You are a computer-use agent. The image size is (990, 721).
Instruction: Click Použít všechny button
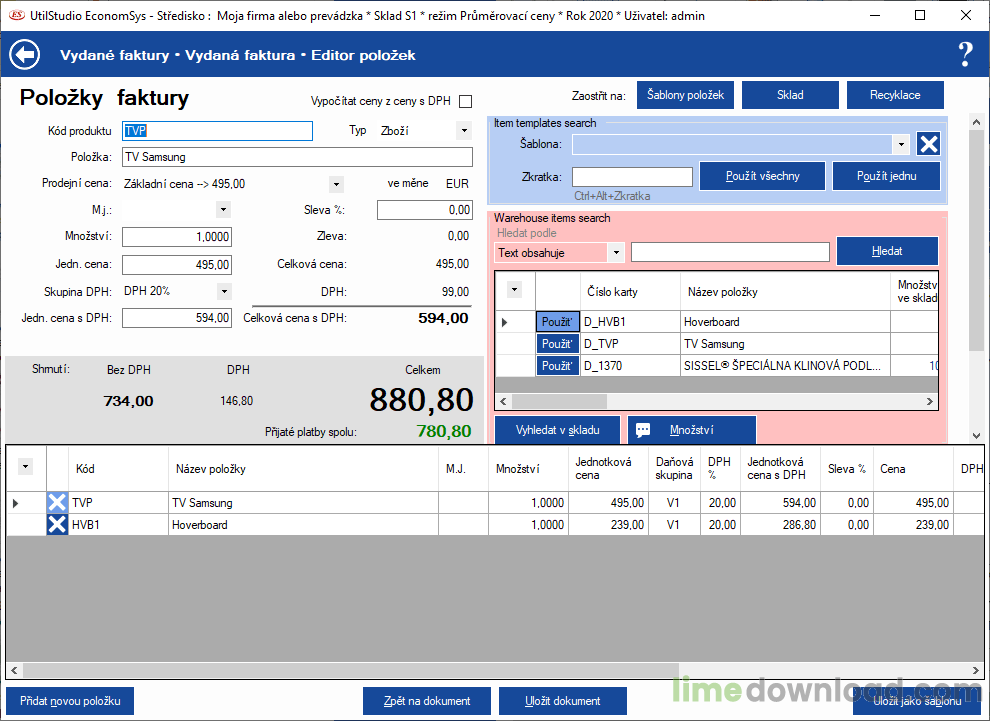pyautogui.click(x=762, y=176)
